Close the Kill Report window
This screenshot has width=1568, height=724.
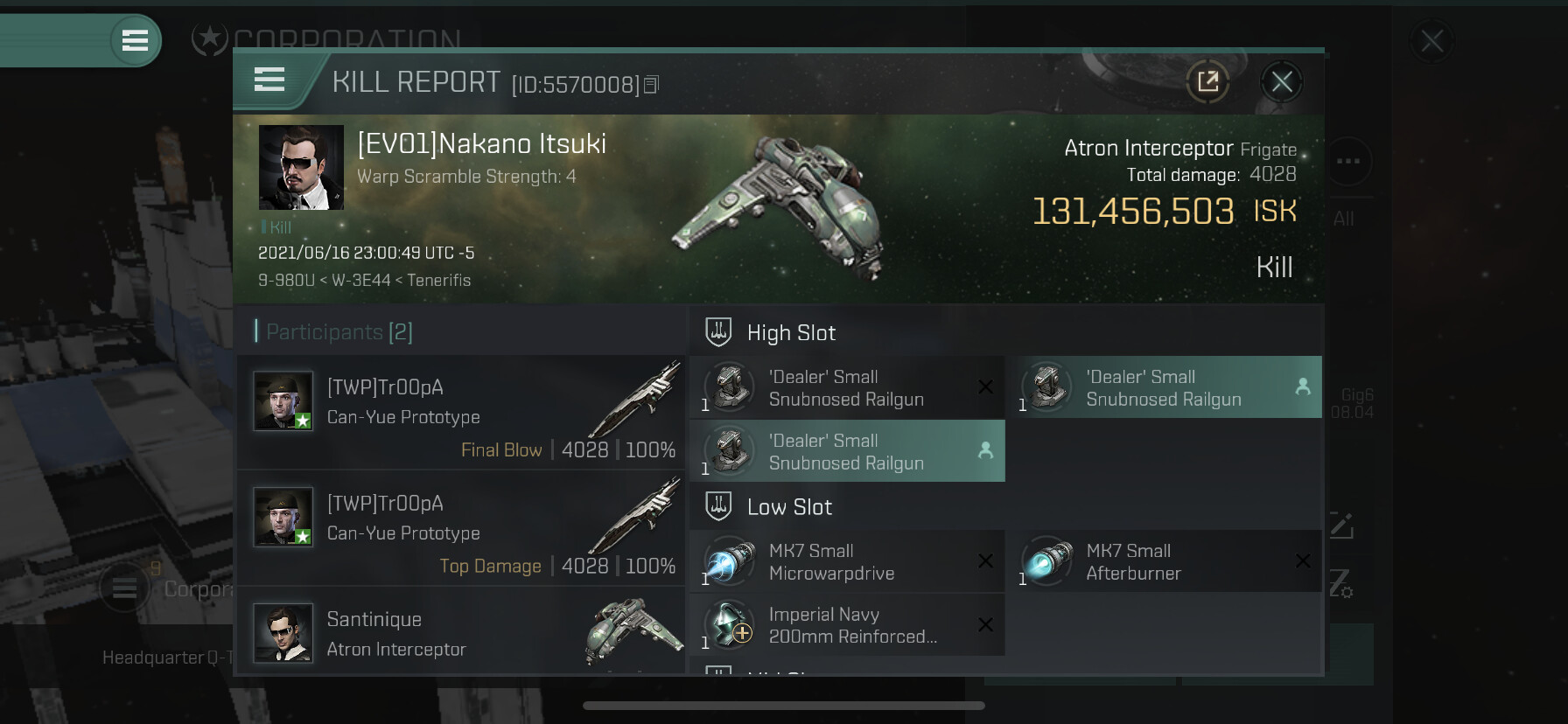[1281, 82]
